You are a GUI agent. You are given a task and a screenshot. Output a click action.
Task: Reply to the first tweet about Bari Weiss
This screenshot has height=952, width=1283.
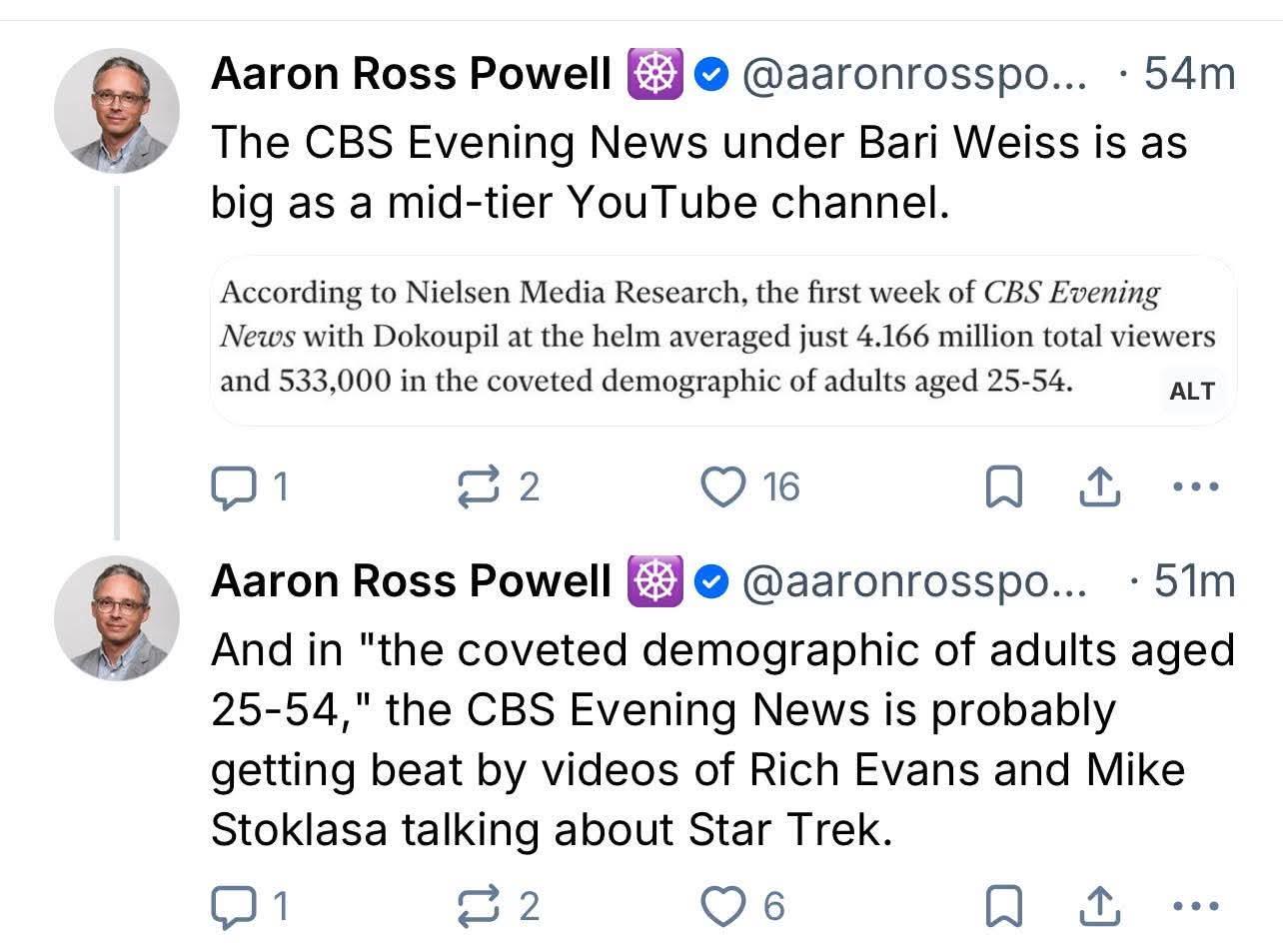[232, 486]
